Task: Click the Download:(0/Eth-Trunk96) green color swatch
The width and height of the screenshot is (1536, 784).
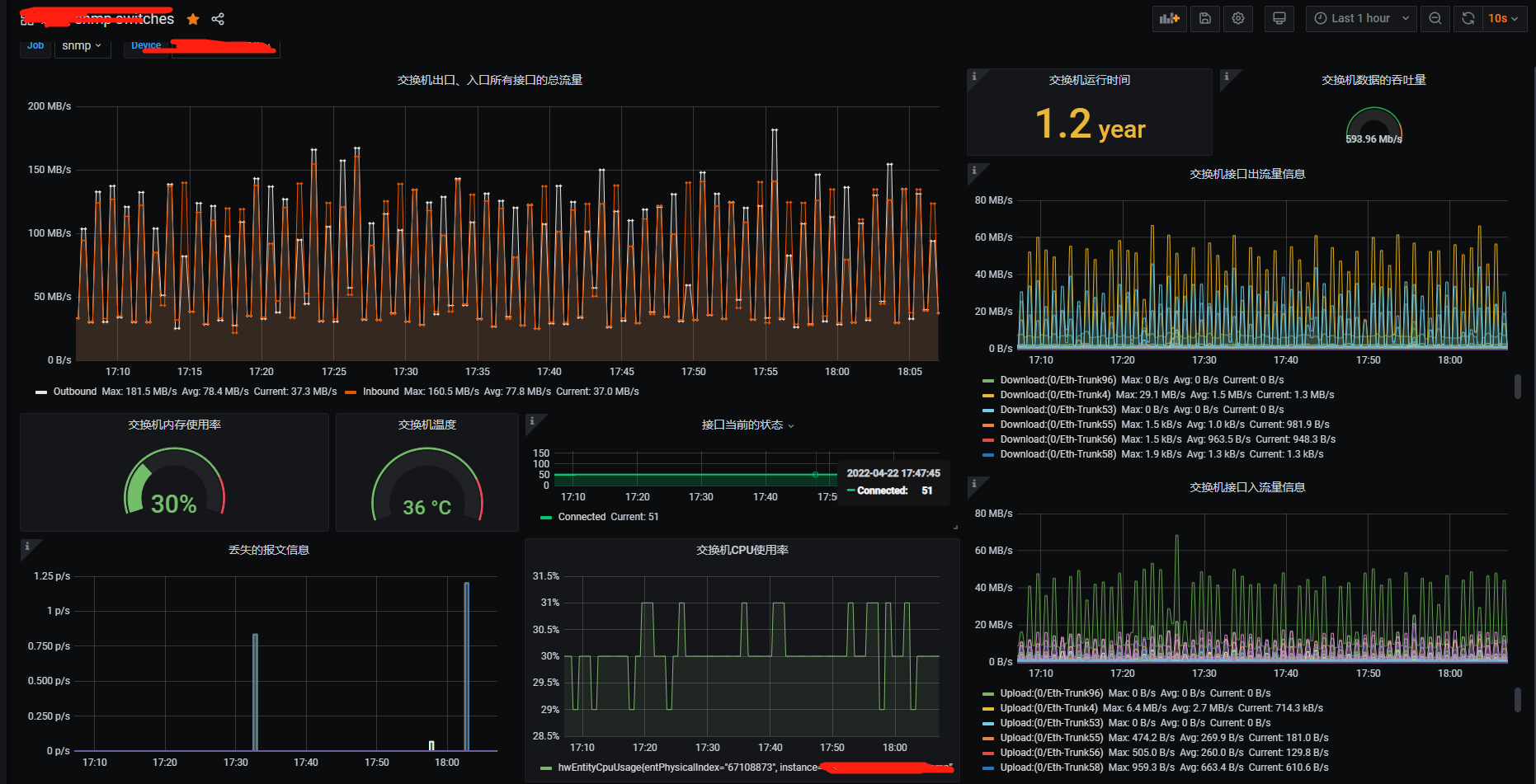Action: tap(988, 381)
